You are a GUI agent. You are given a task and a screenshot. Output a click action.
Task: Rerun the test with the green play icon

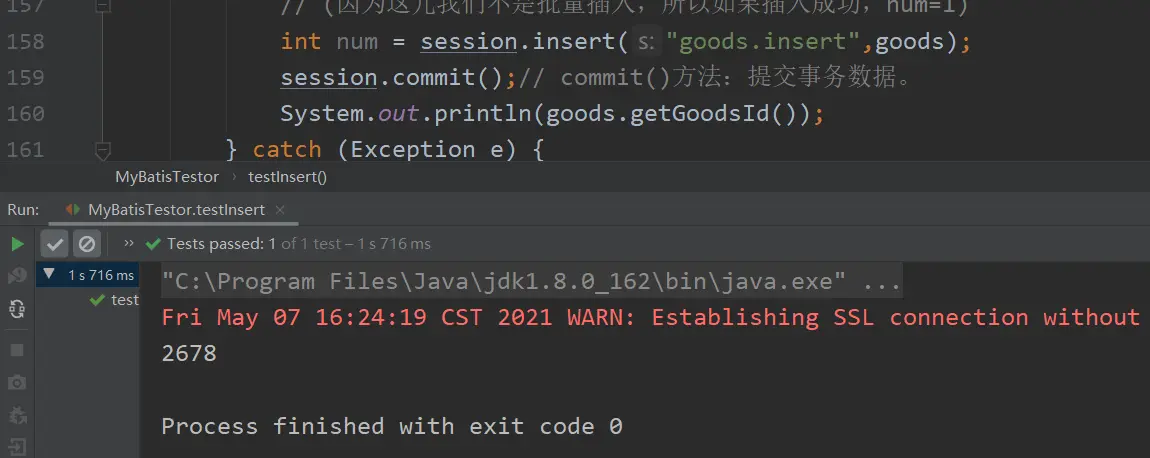point(17,244)
